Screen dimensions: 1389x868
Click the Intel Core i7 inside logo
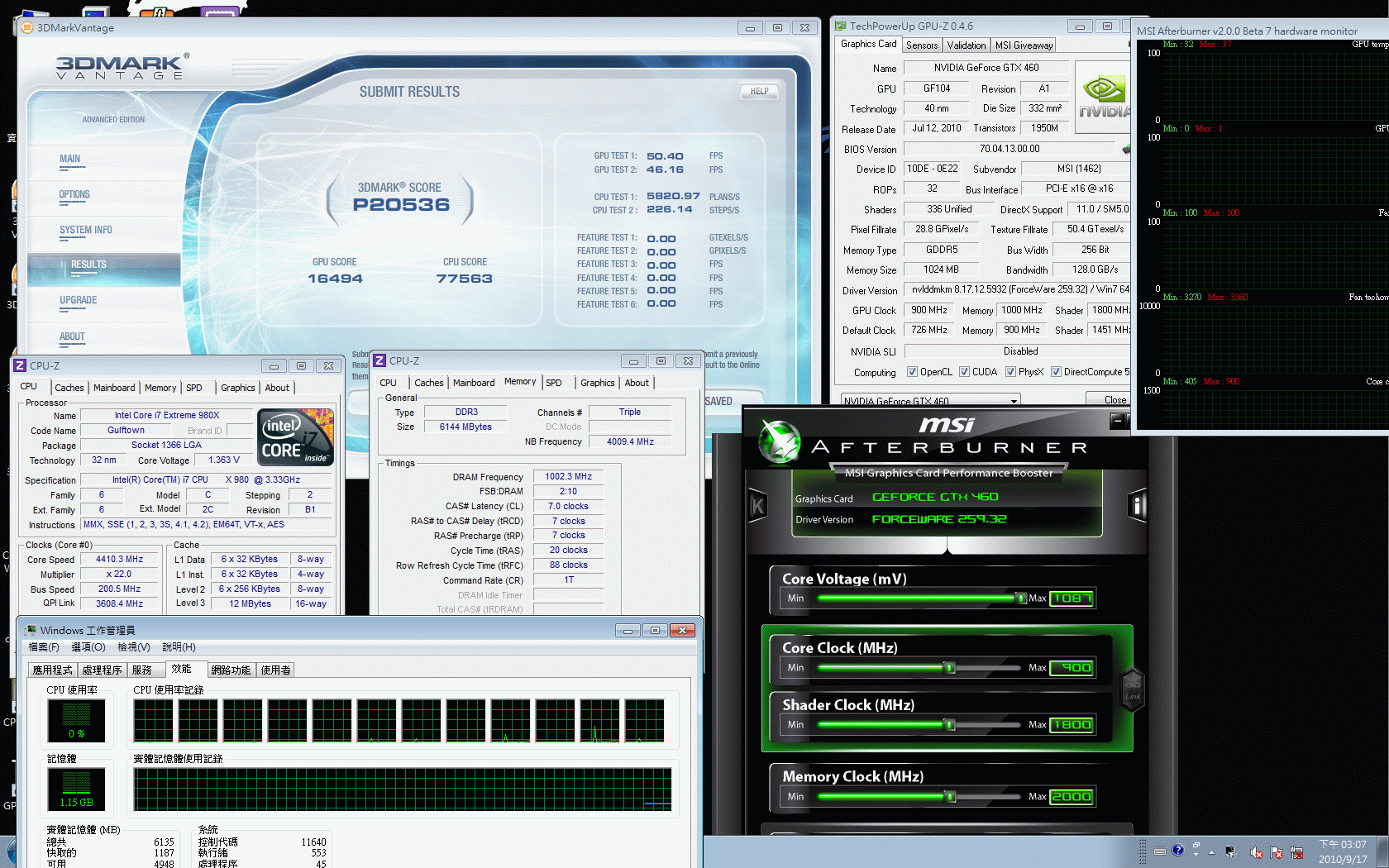tap(295, 436)
